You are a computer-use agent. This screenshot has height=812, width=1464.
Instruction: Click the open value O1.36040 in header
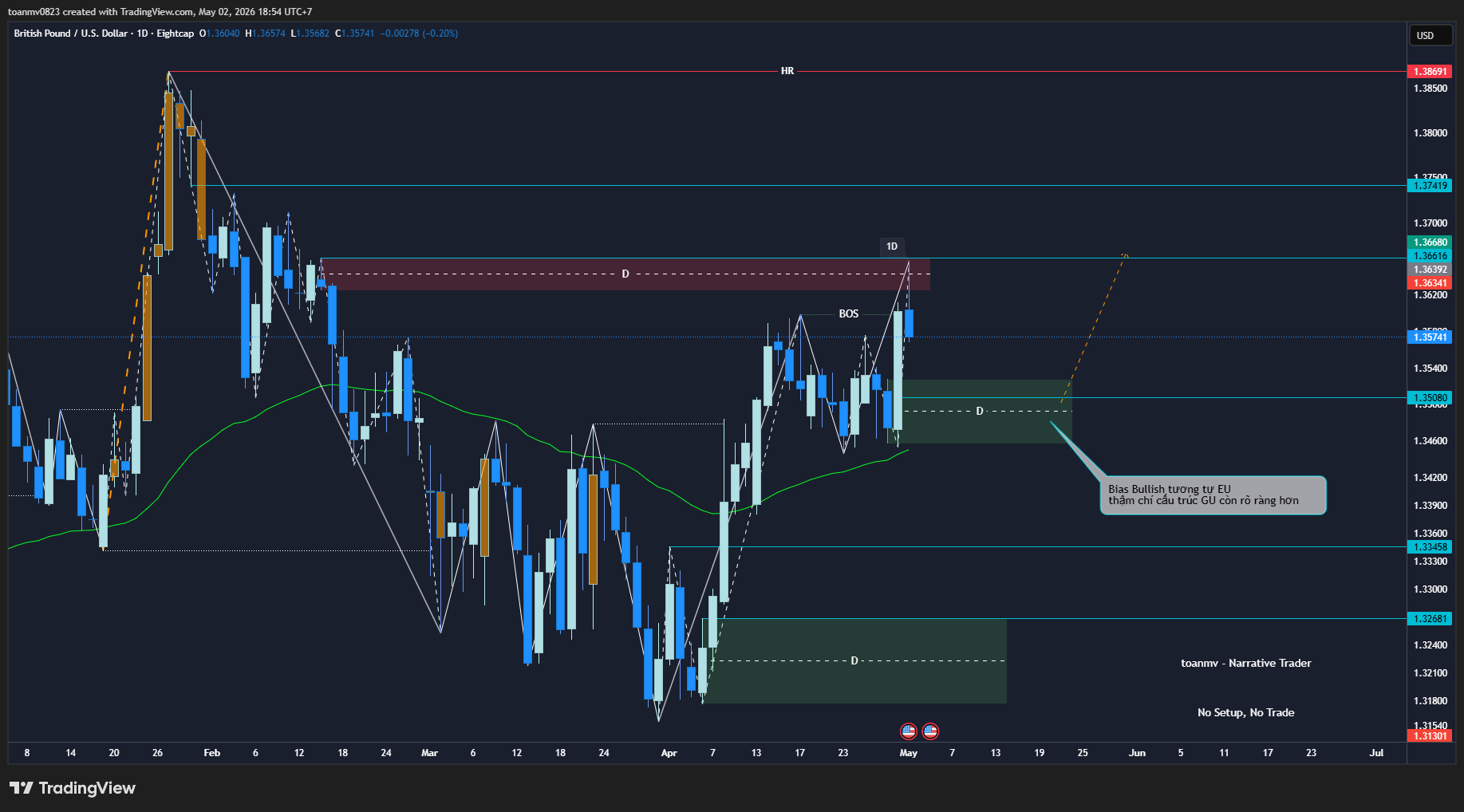click(219, 34)
